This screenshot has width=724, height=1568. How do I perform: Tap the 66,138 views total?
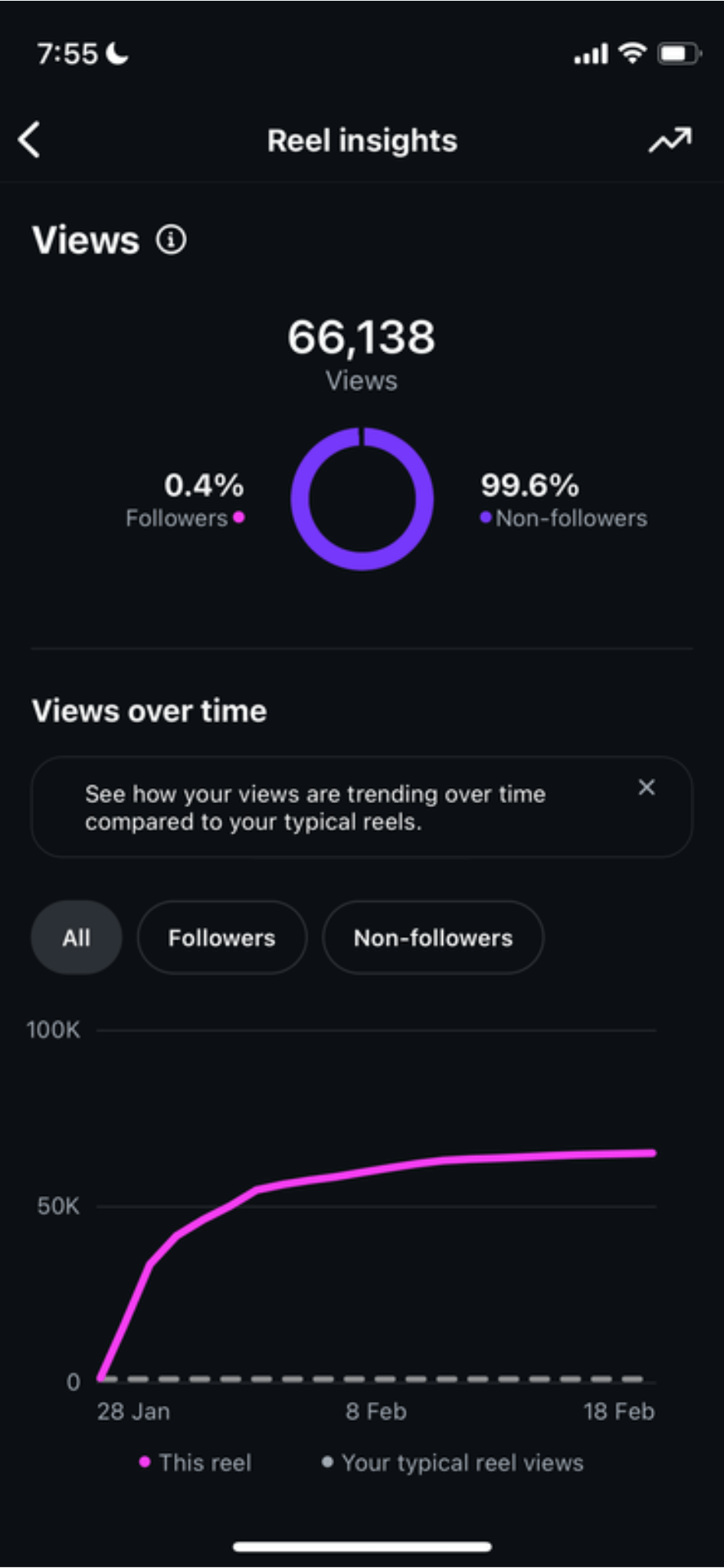[362, 337]
